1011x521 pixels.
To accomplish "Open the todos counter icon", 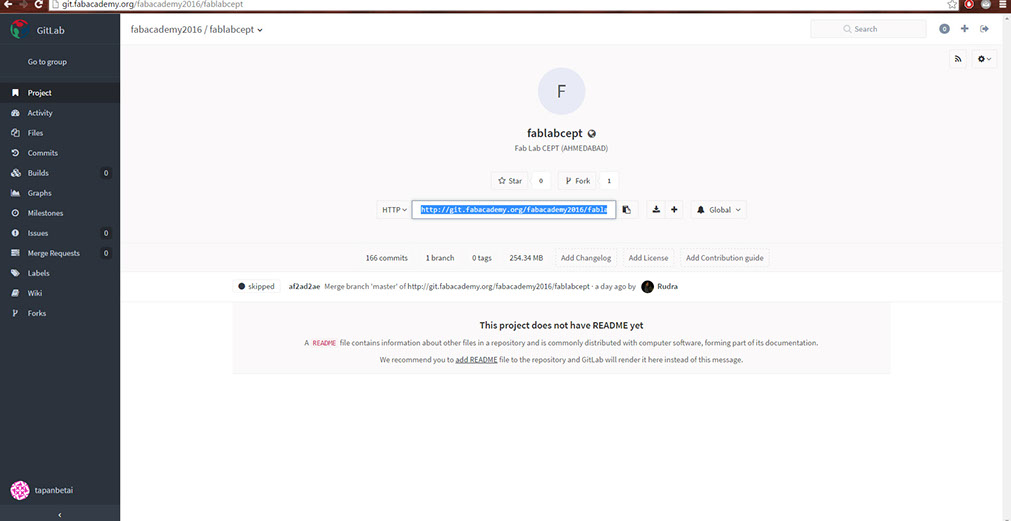I will 944,29.
